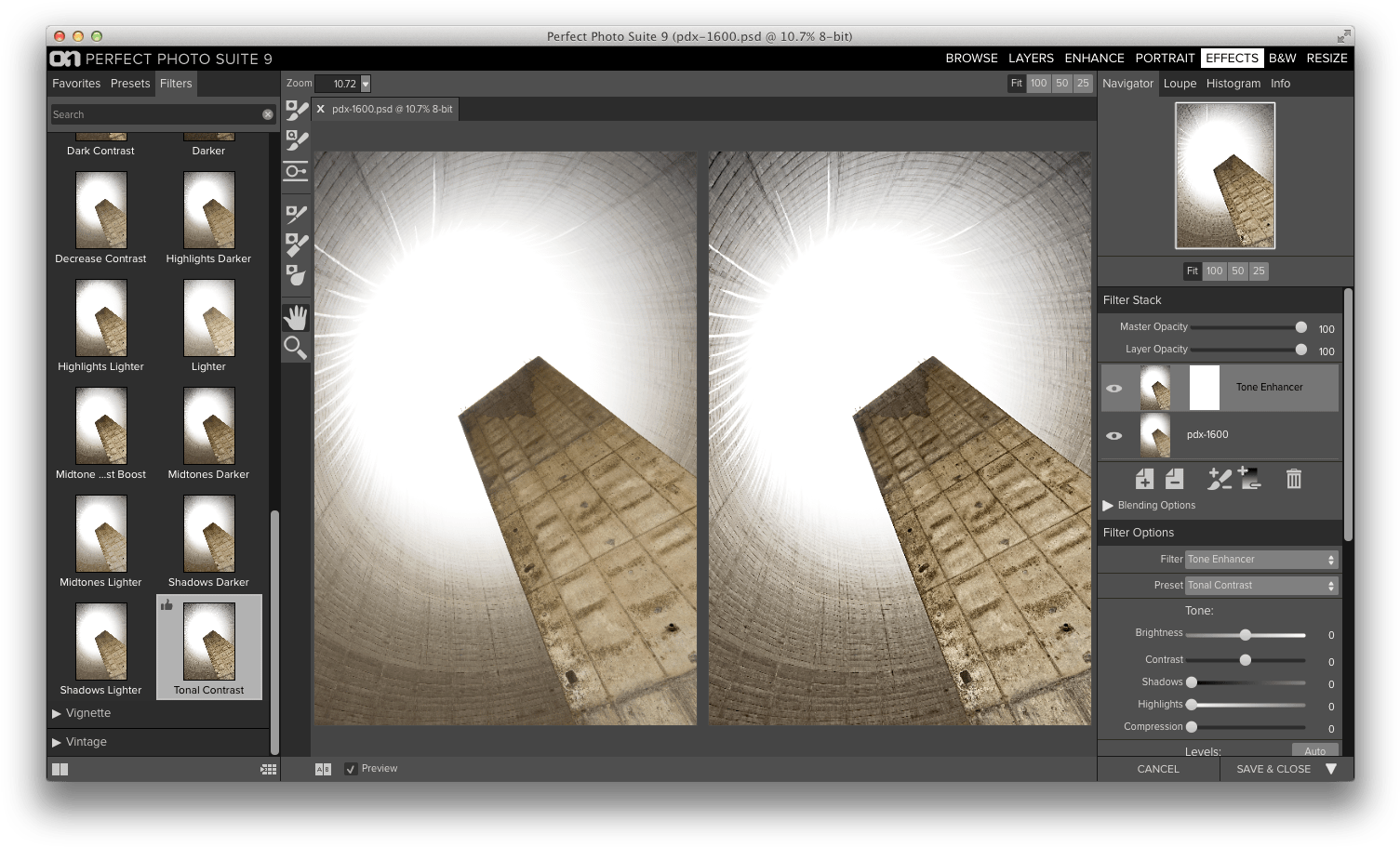1400x847 pixels.
Task: Activate the Pan hand tool
Action: pyautogui.click(x=296, y=317)
